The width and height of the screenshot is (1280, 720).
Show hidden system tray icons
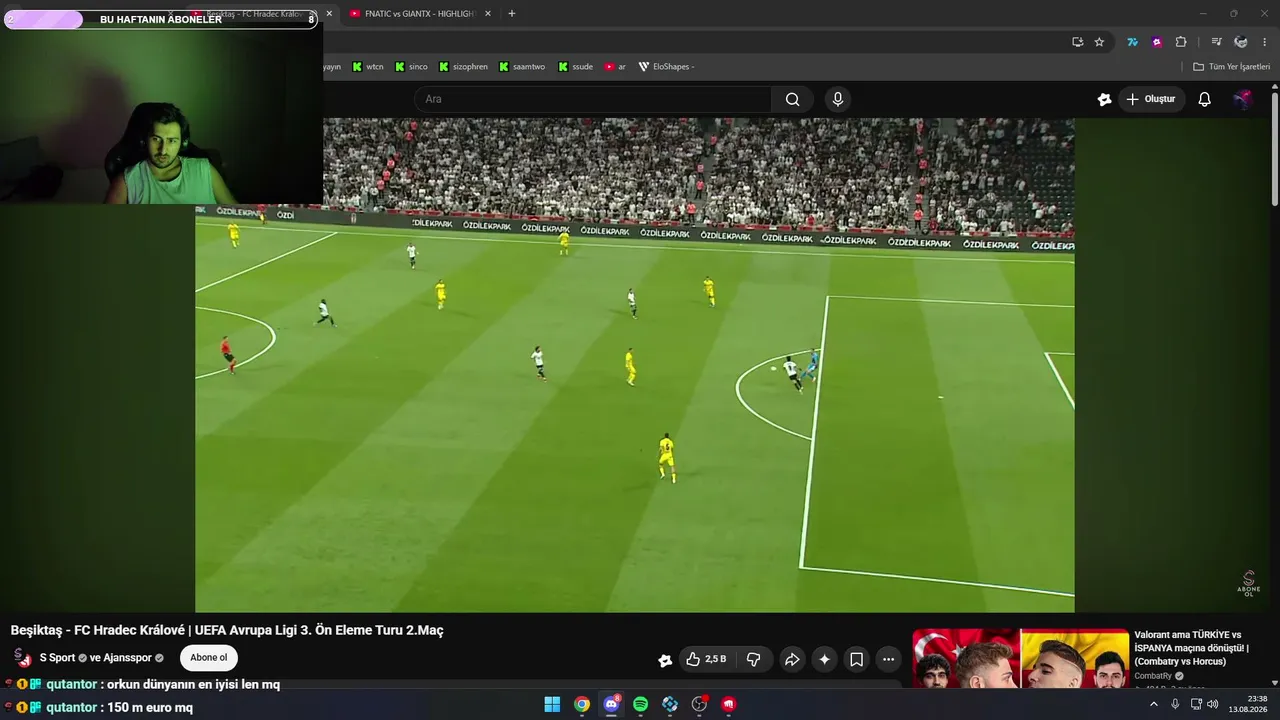pyautogui.click(x=1153, y=704)
